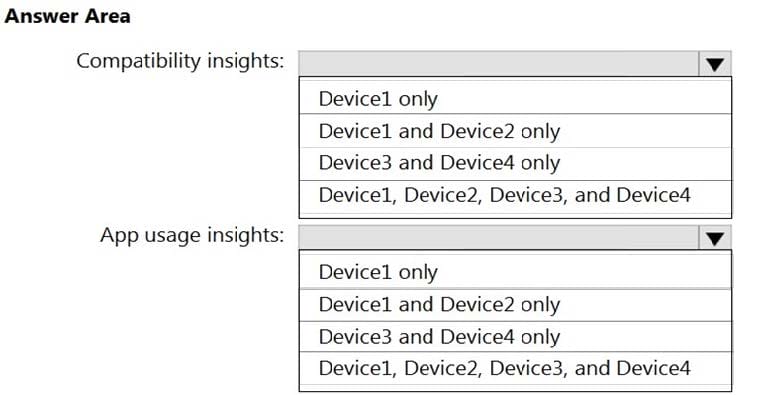Image resolution: width=760 pixels, height=395 pixels.
Task: Click the 'Answer Area' heading
Action: 67,16
